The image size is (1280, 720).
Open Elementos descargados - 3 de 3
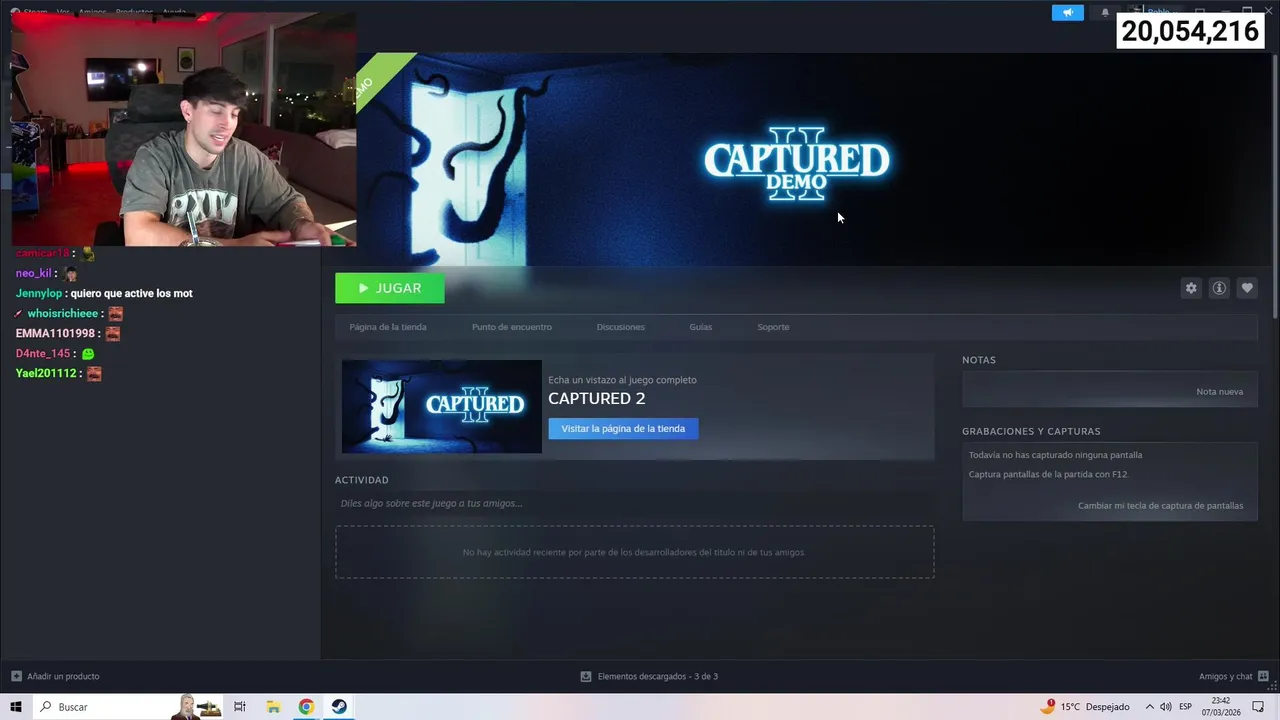point(657,676)
